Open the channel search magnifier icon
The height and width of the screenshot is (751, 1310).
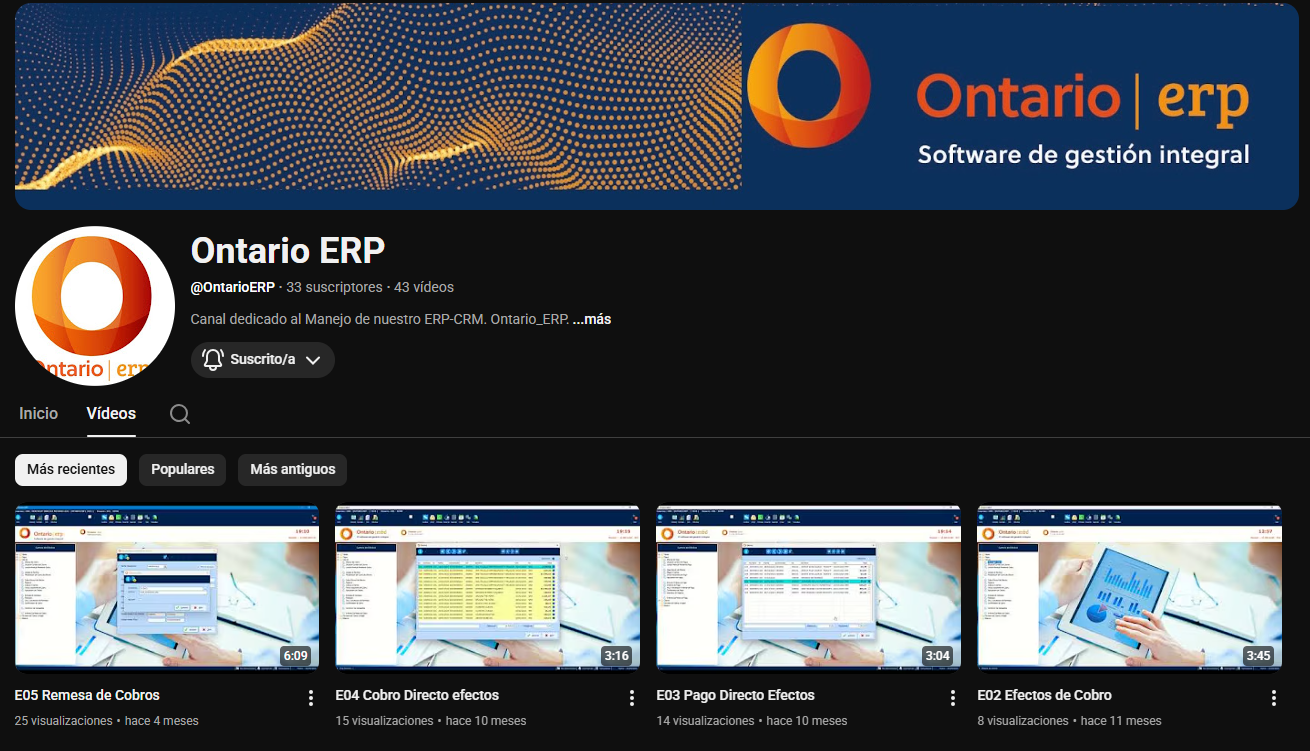tap(180, 414)
